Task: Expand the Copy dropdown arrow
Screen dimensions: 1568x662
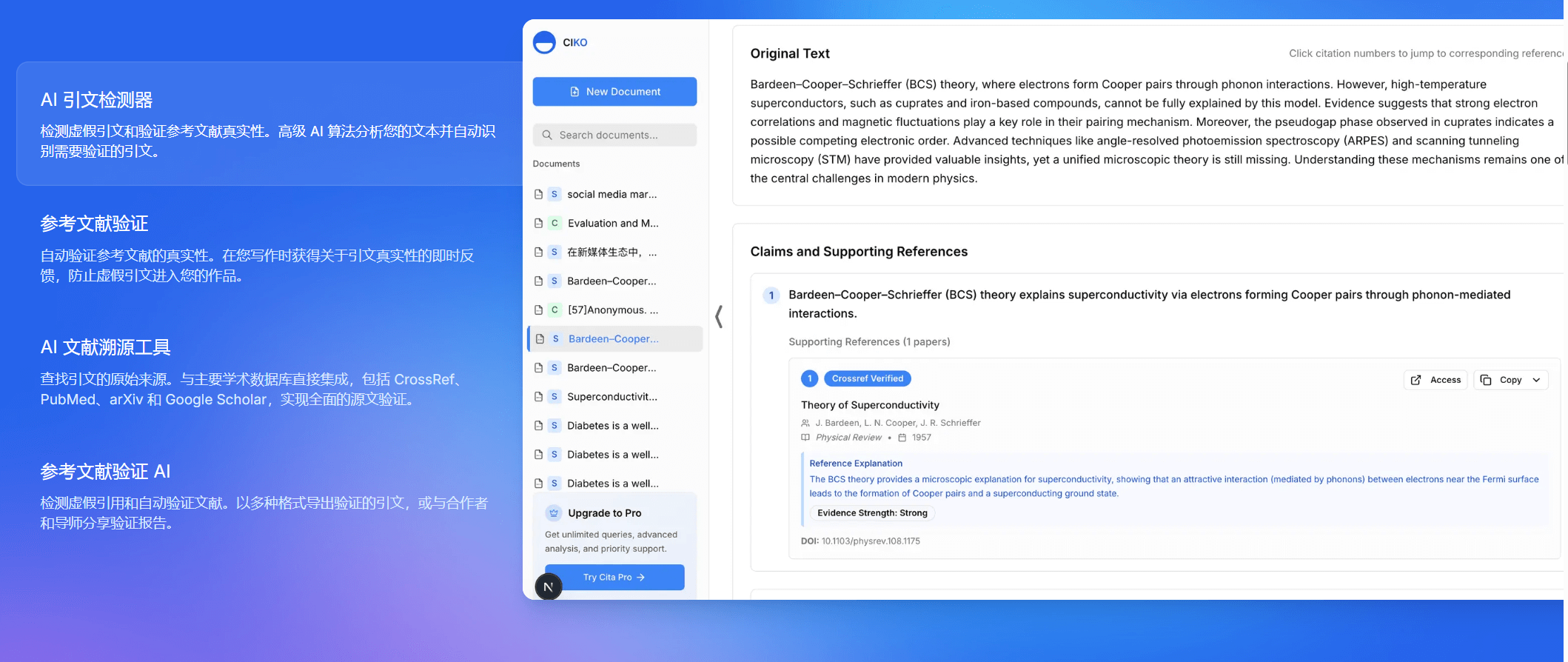Action: coord(1536,380)
